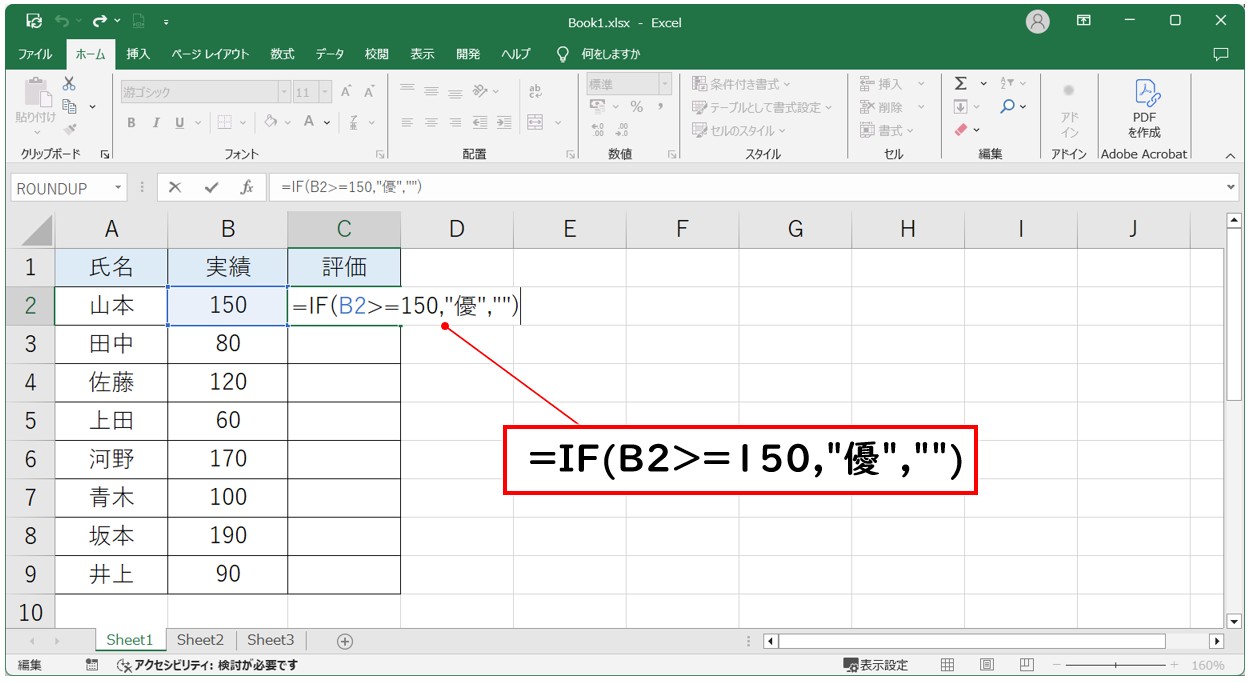Switch to the データ ribbon tab
Image resolution: width=1251 pixels, height=683 pixels.
coord(330,54)
